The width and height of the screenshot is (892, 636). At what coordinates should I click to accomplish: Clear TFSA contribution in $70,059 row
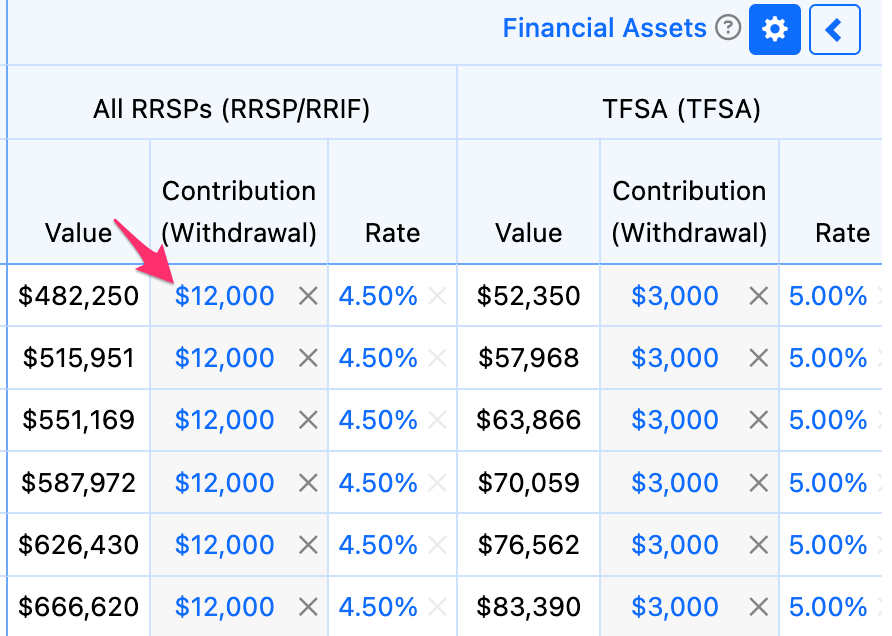click(758, 482)
